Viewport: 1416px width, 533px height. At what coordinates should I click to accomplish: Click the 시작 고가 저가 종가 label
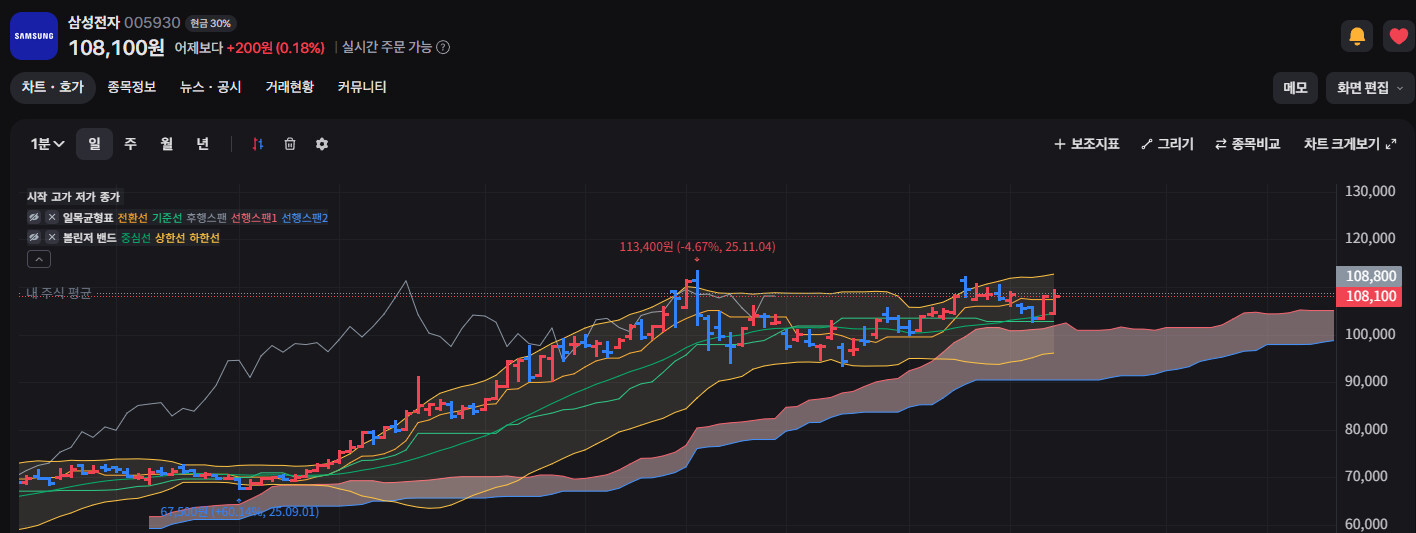(x=73, y=197)
